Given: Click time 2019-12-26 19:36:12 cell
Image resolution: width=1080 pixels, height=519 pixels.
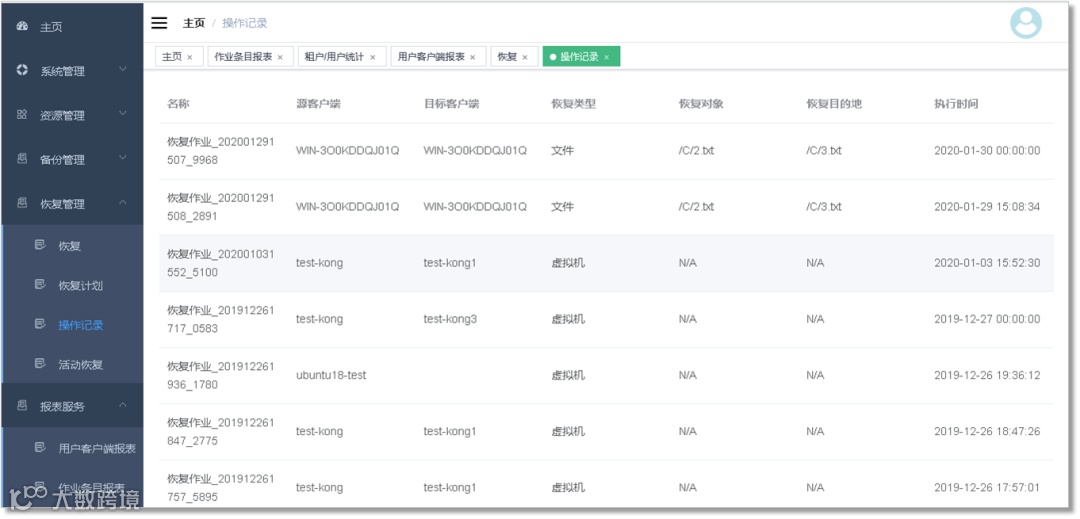Looking at the screenshot, I should tap(987, 375).
